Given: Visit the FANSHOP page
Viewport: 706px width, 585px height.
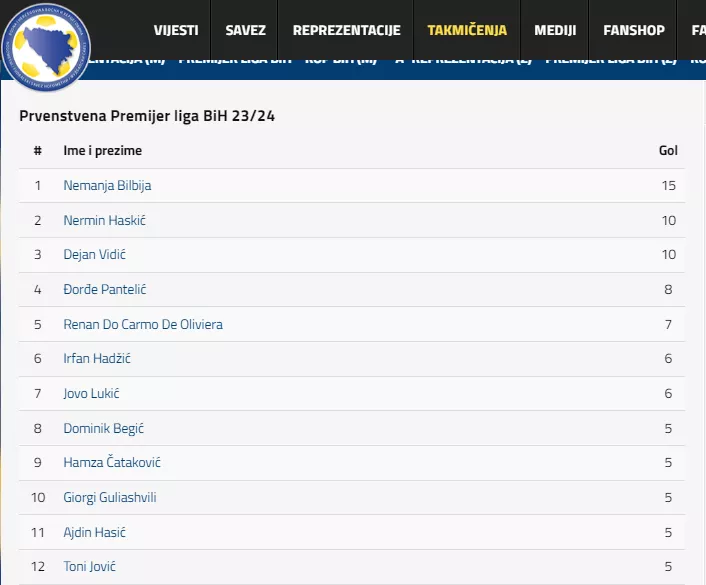Looking at the screenshot, I should (634, 30).
